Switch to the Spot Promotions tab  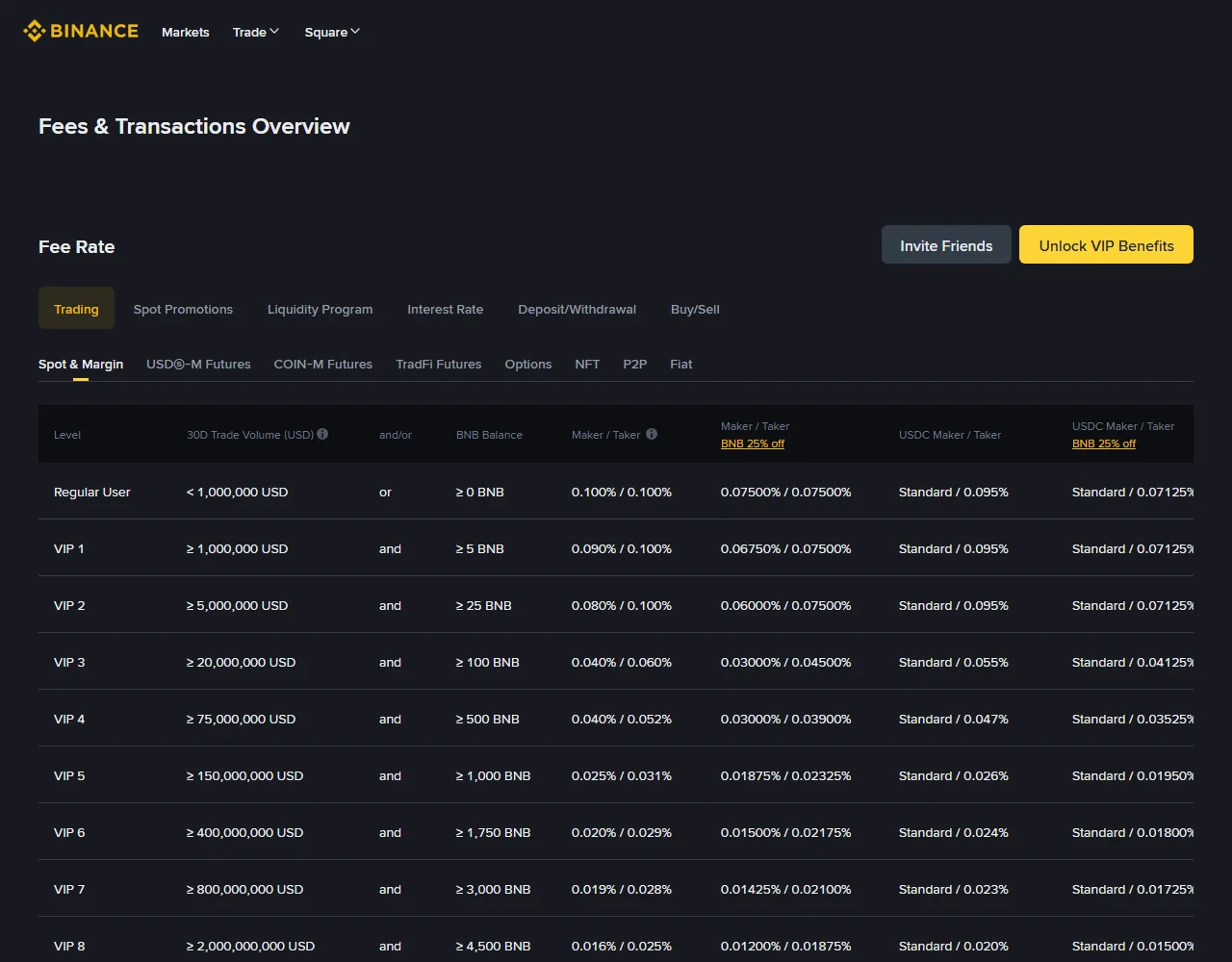(183, 309)
